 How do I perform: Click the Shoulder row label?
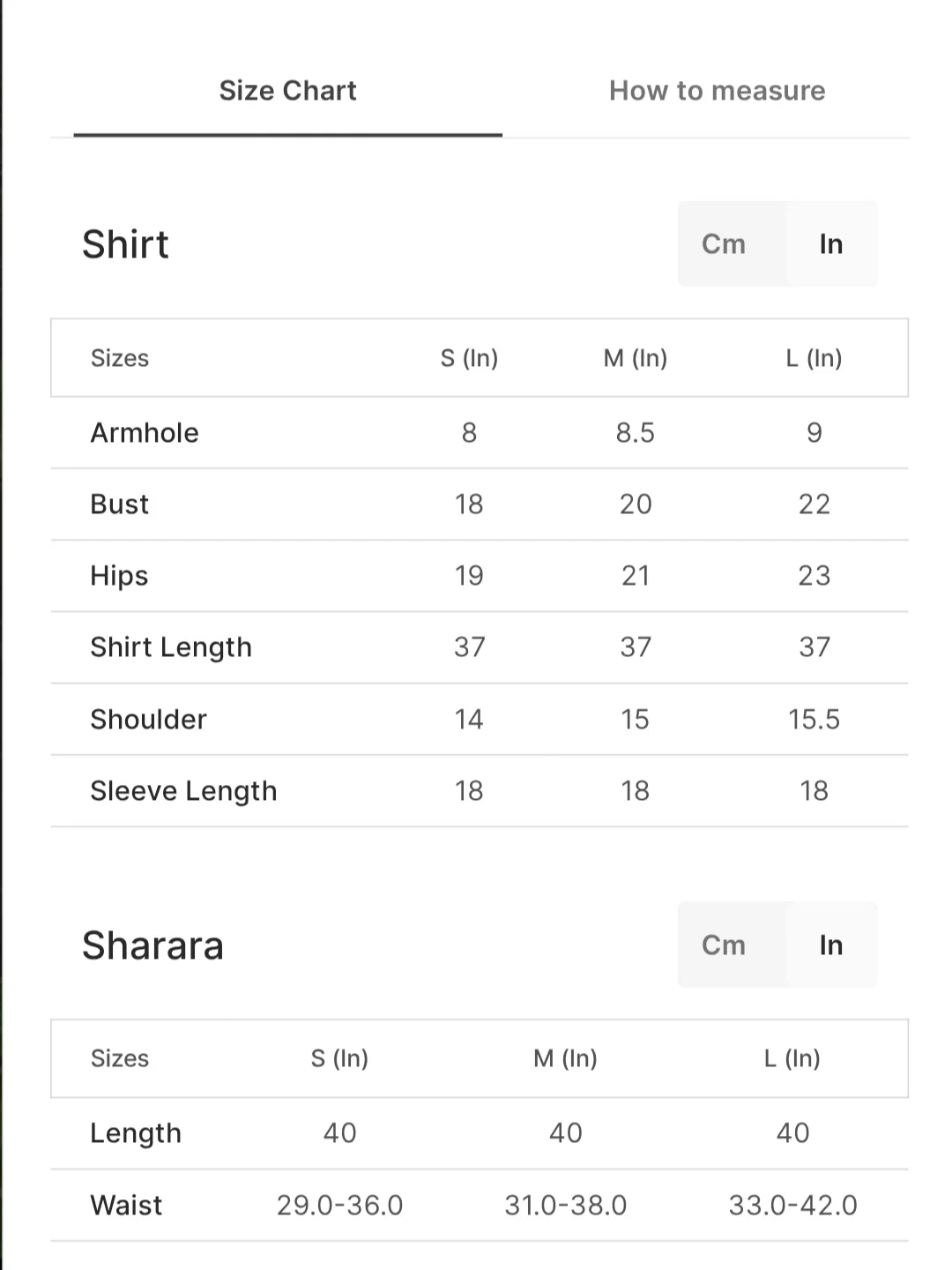coord(148,720)
